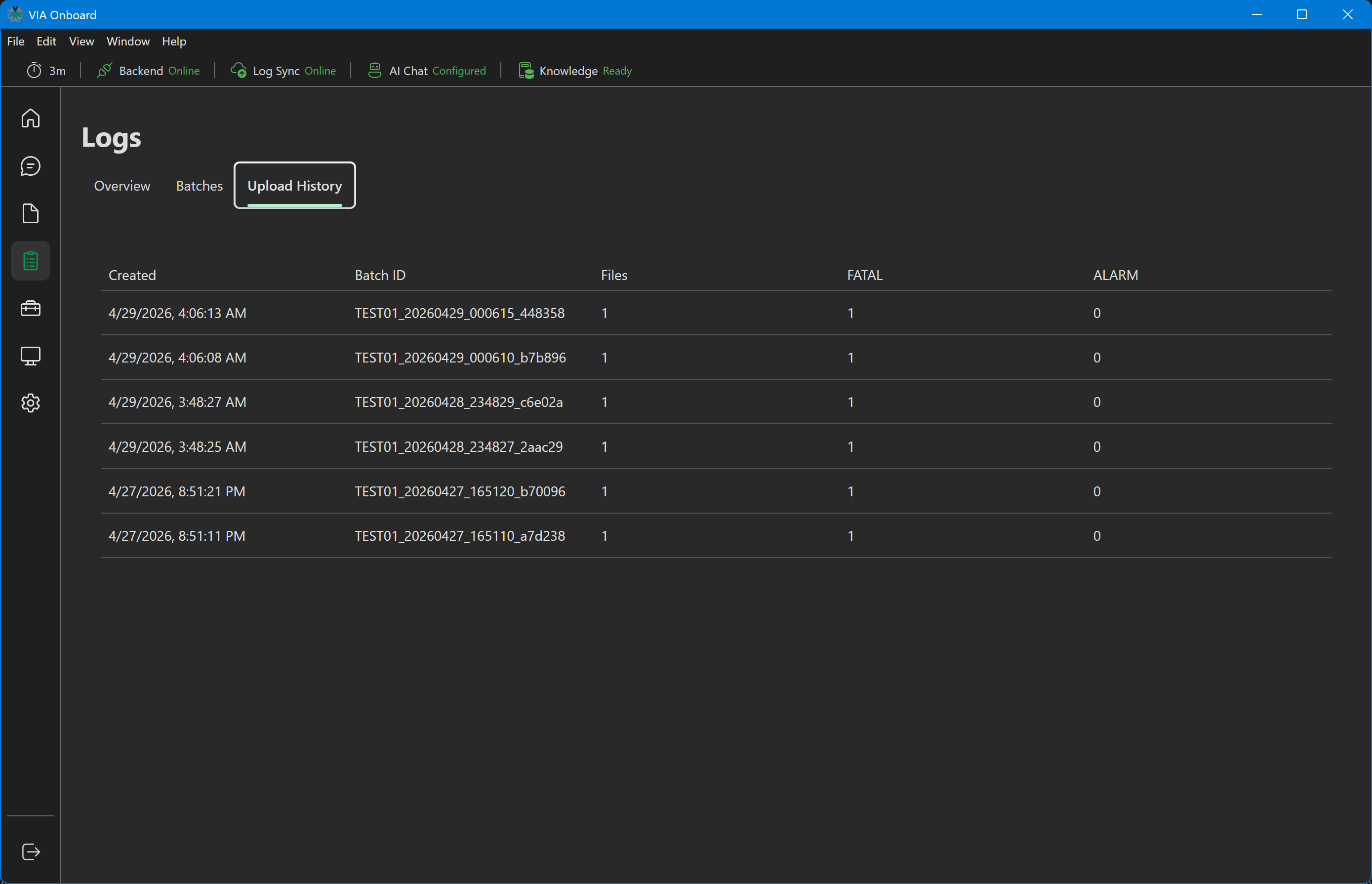Screen dimensions: 1372x884
Task: Open the Help menu
Action: point(174,41)
